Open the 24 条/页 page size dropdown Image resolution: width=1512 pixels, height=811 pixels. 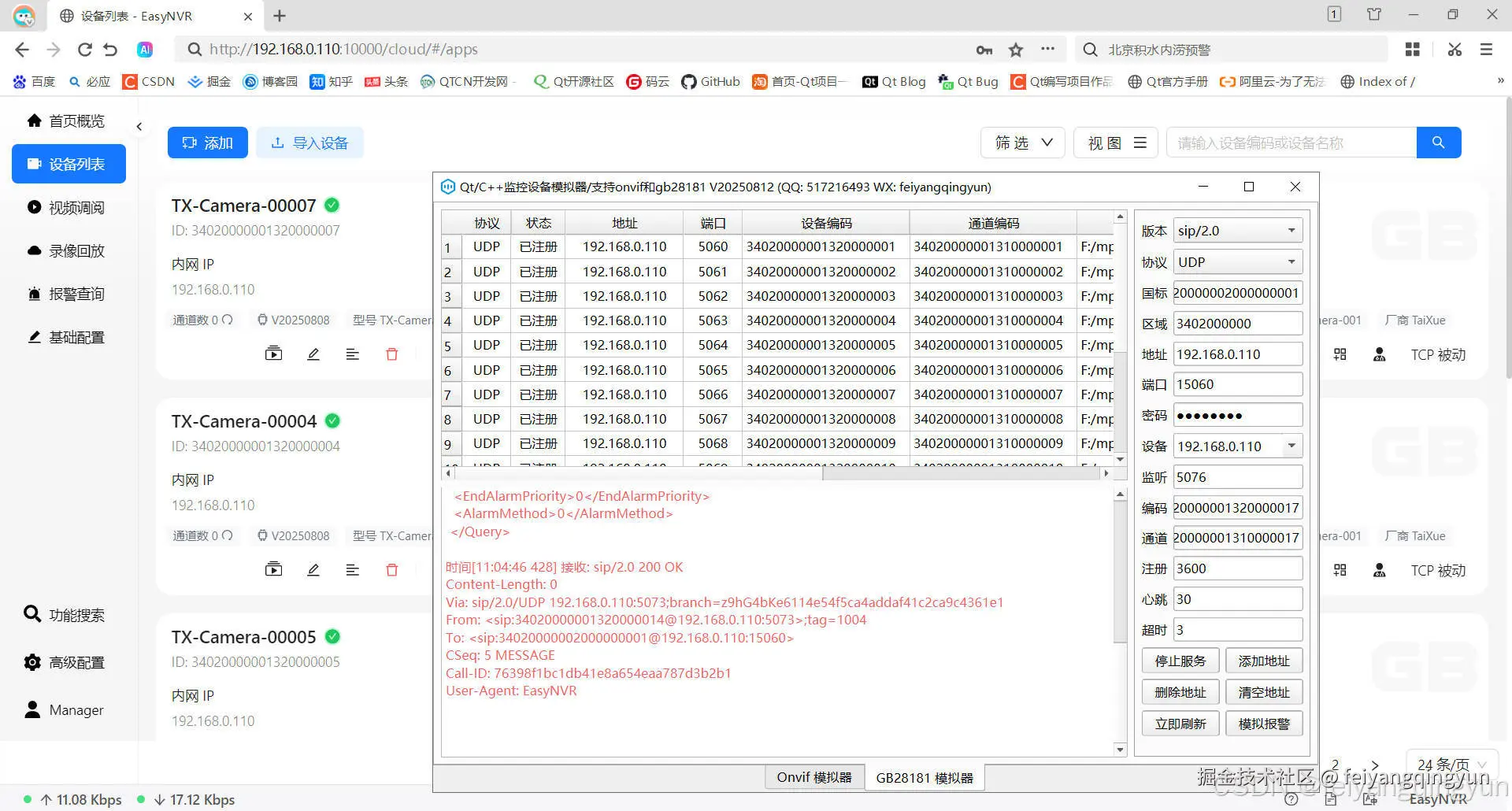[x=1451, y=765]
